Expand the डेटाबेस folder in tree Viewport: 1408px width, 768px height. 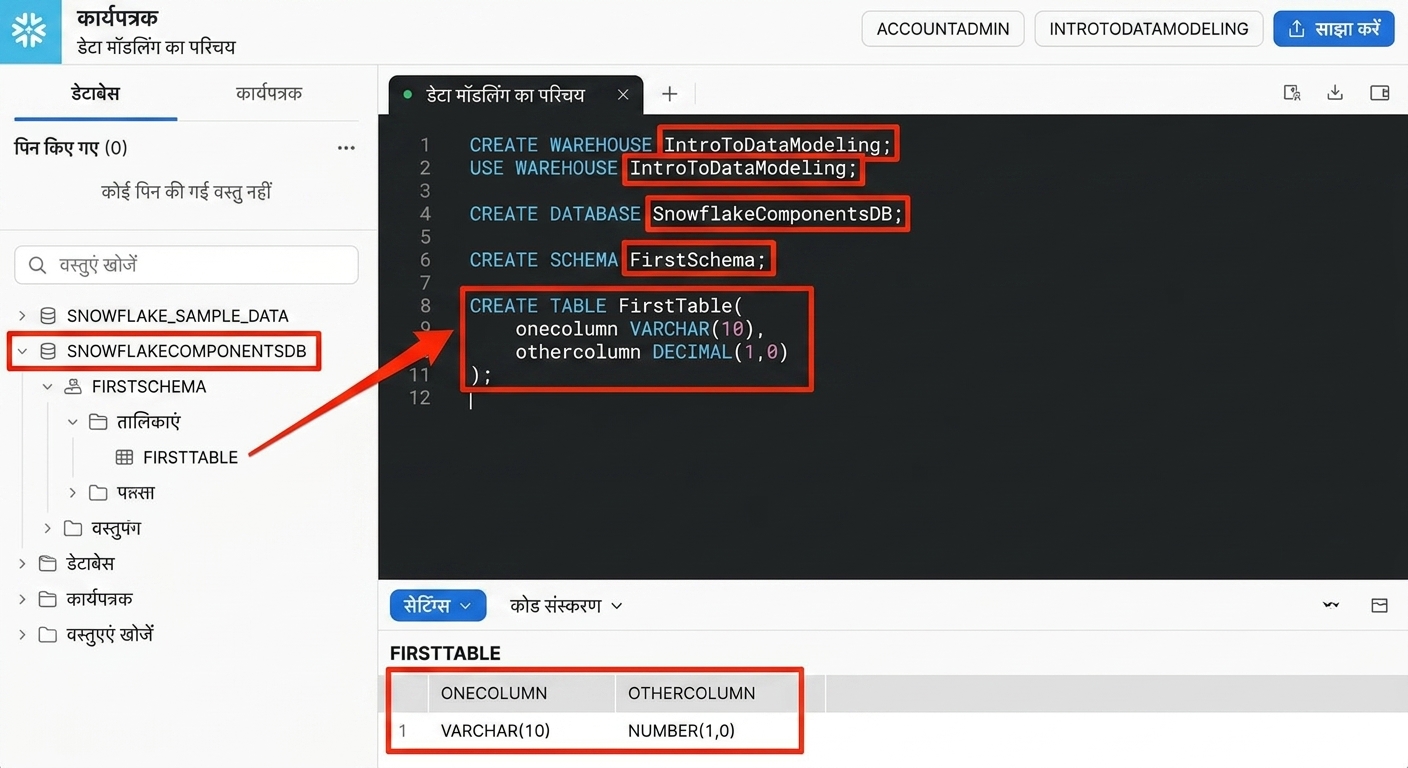coord(22,564)
